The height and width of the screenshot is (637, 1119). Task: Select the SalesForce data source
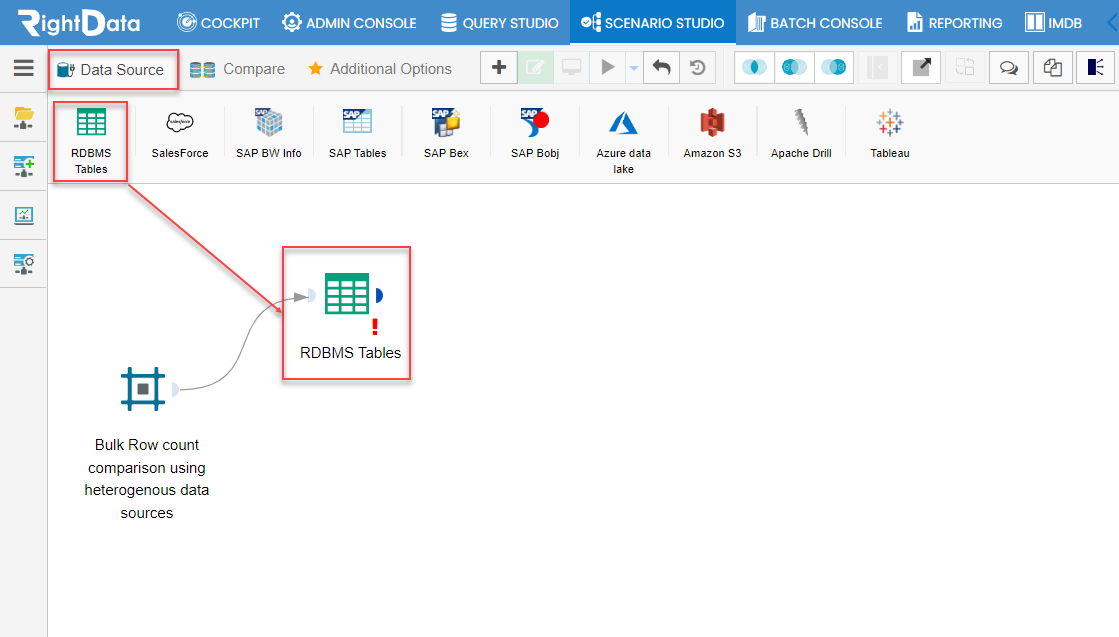[180, 134]
